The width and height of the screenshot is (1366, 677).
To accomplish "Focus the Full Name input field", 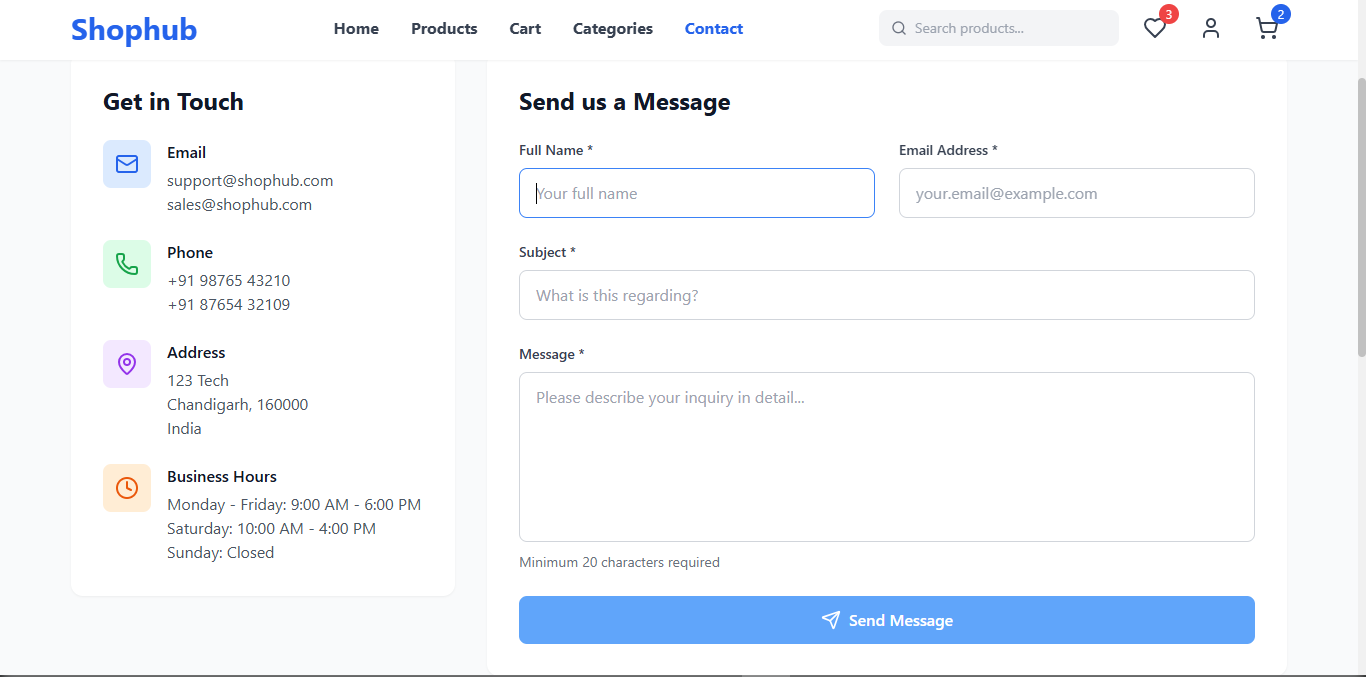I will (697, 193).
